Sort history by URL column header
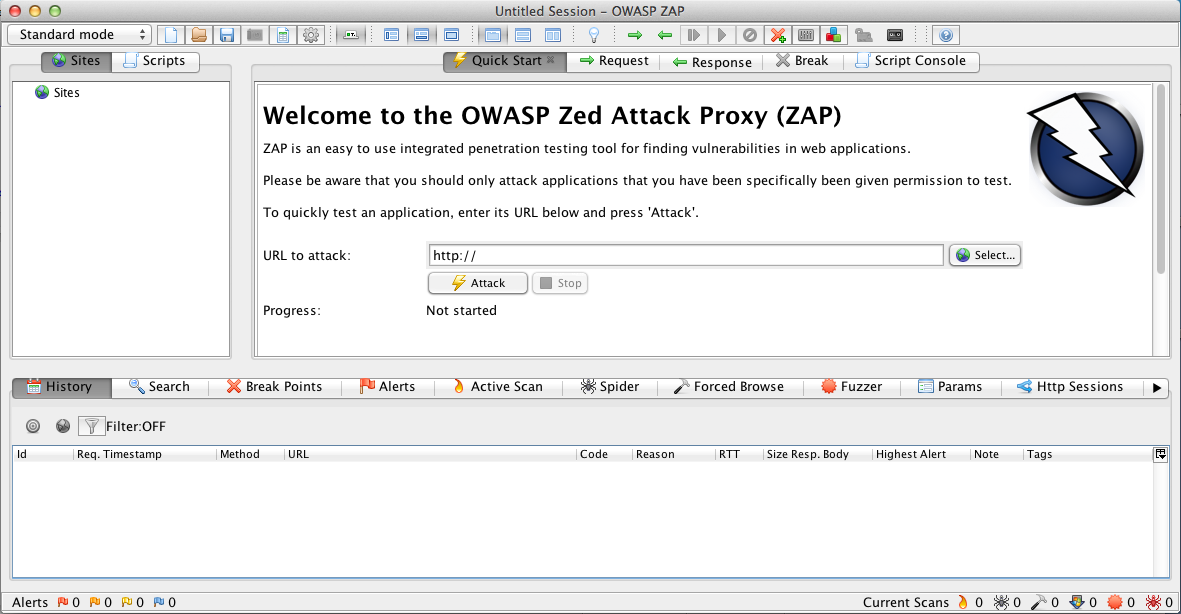This screenshot has height=614, width=1181. click(430, 454)
